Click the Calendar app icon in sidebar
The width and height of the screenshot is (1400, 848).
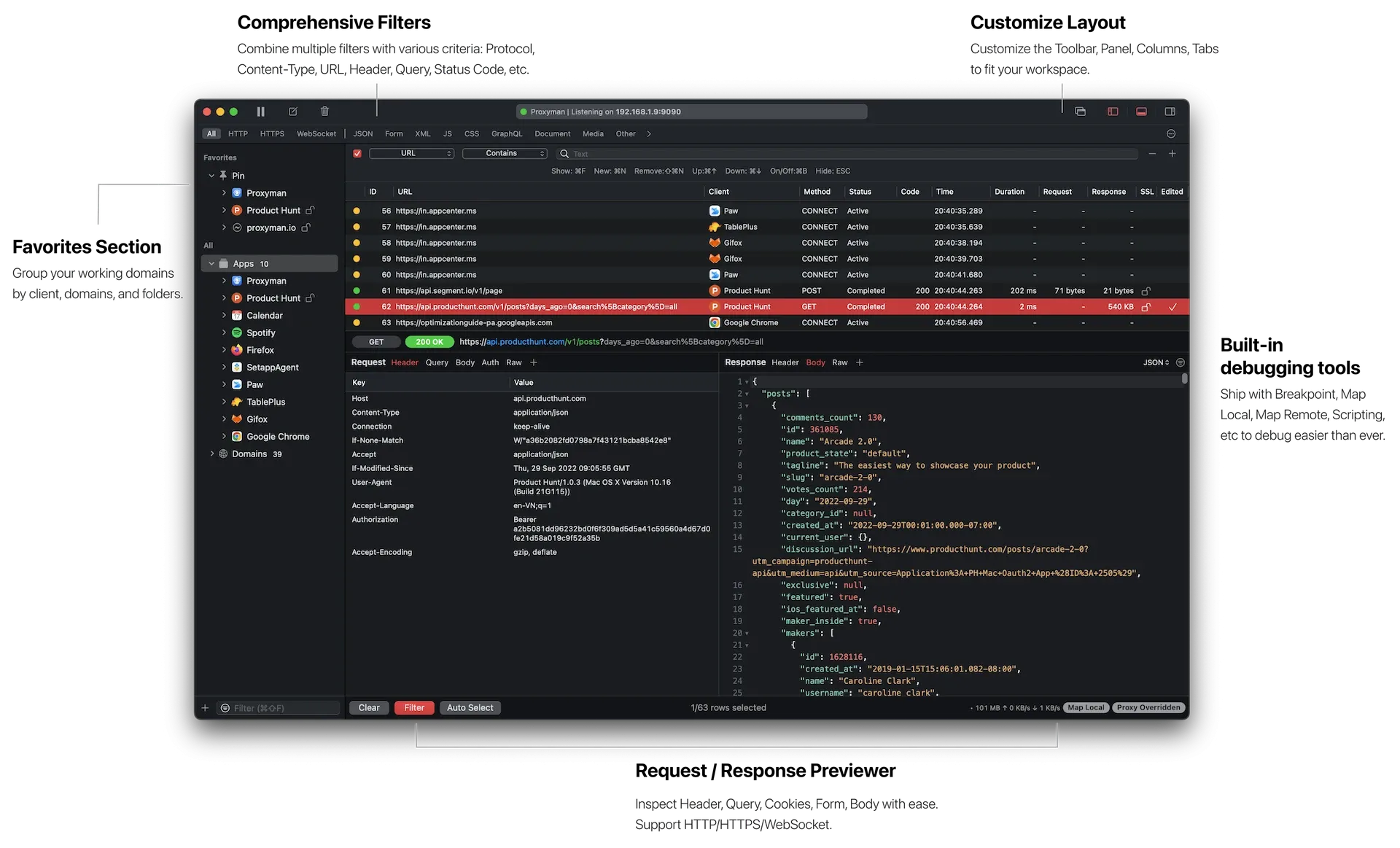pyautogui.click(x=237, y=316)
